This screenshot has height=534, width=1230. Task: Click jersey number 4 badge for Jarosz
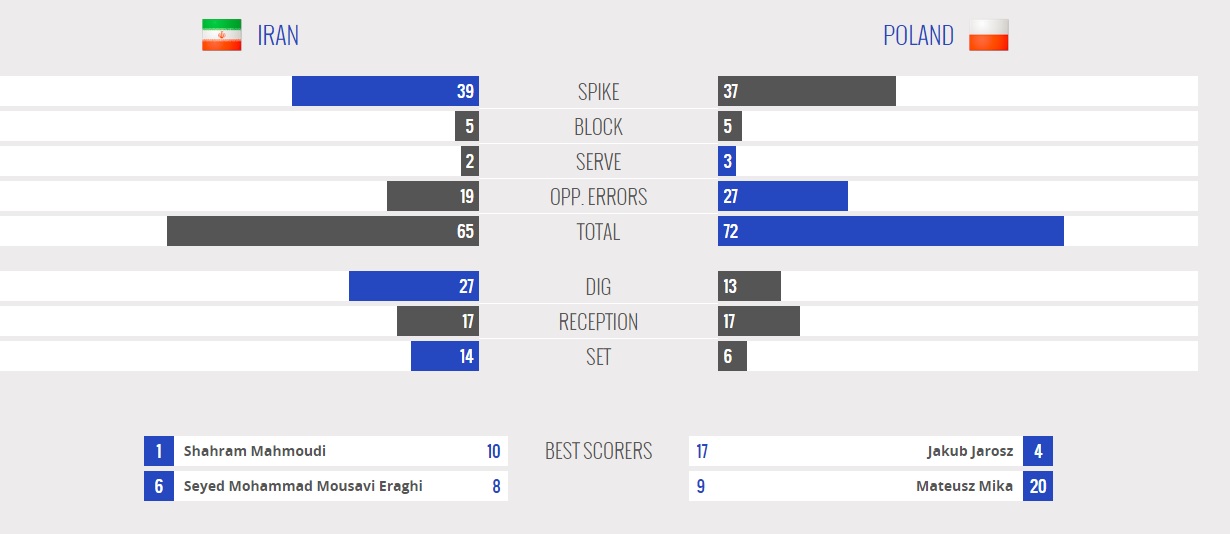1038,451
